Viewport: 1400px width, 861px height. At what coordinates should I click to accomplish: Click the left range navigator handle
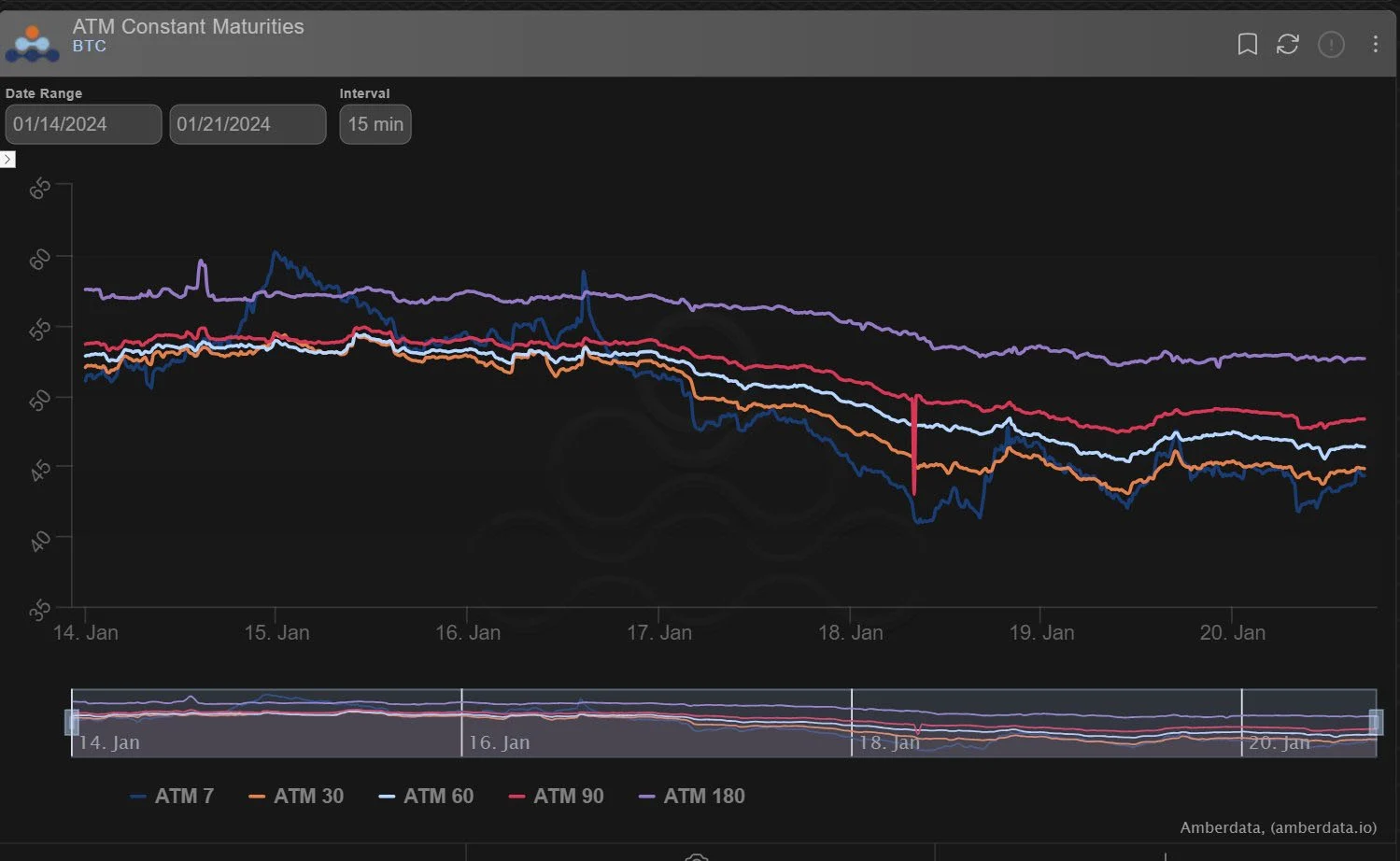(x=71, y=722)
